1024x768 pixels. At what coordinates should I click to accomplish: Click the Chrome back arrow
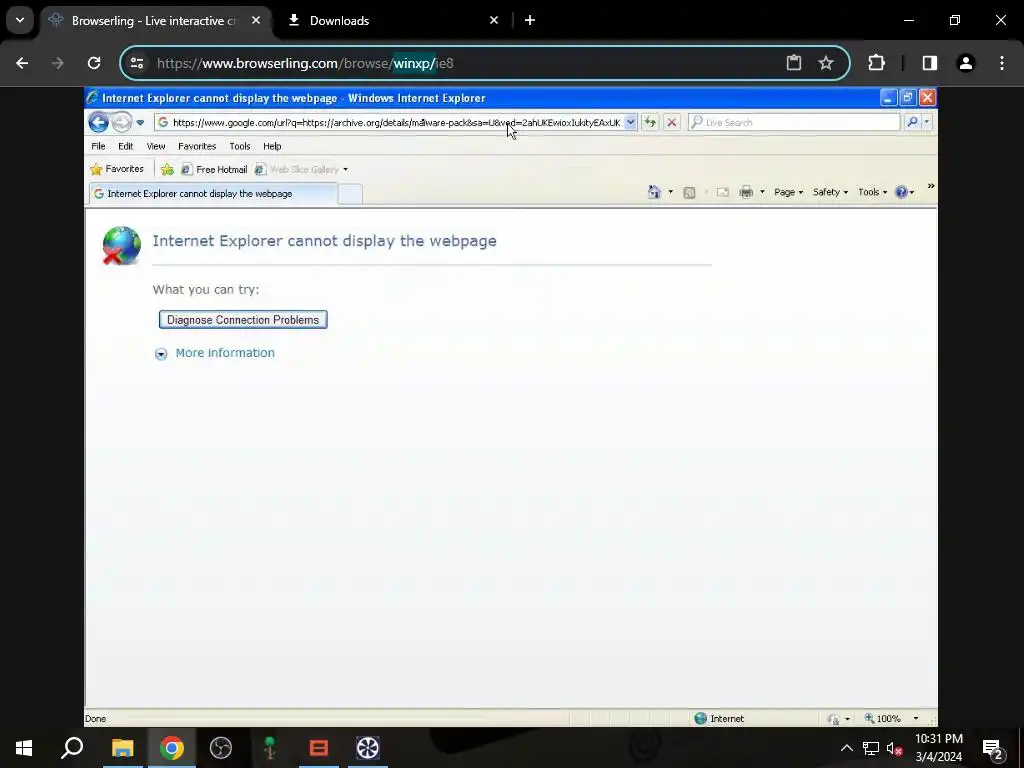[22, 63]
